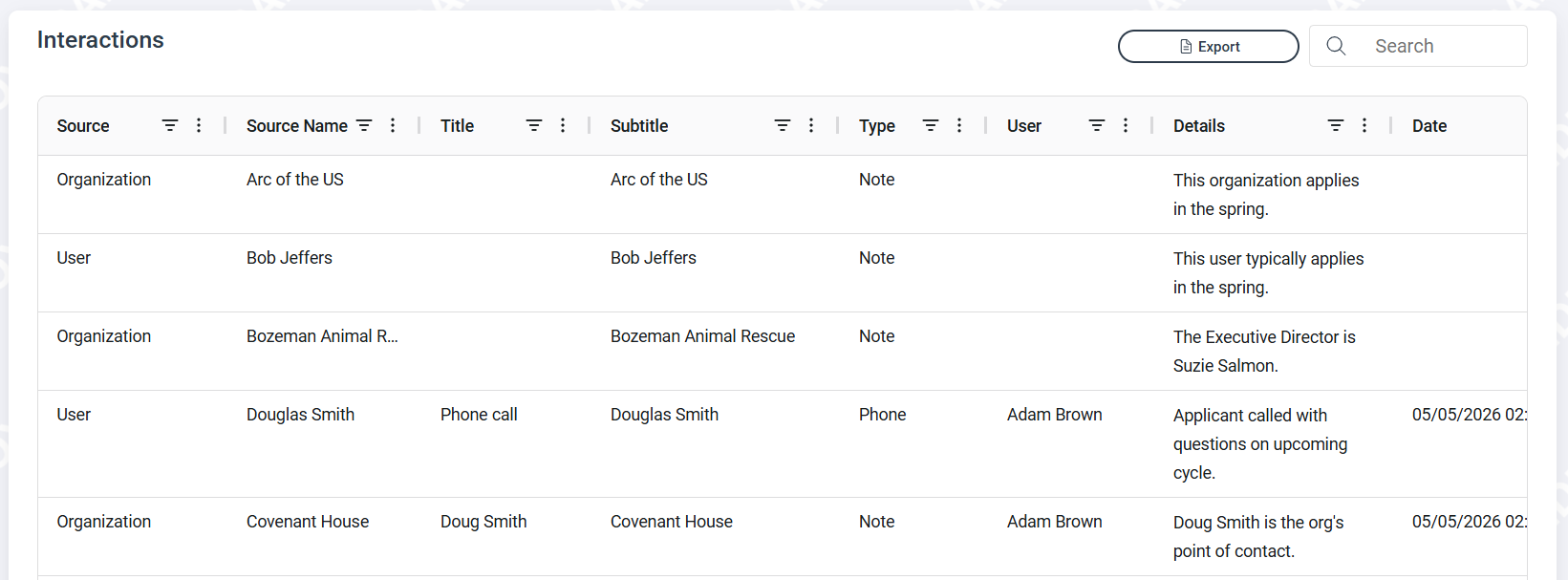
Task: Sort by the Type column header
Action: (877, 126)
